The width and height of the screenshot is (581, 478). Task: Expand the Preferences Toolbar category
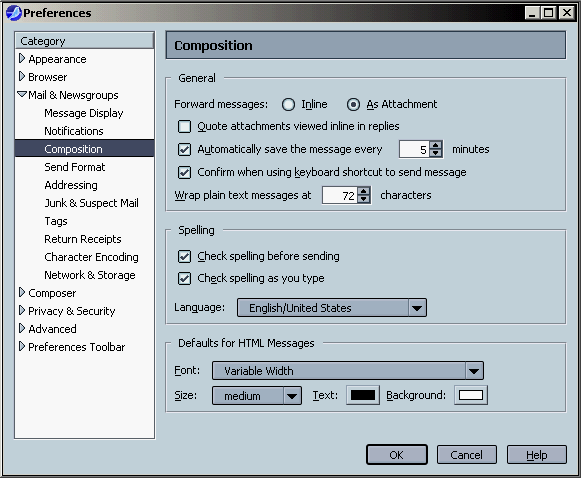[x=22, y=346]
